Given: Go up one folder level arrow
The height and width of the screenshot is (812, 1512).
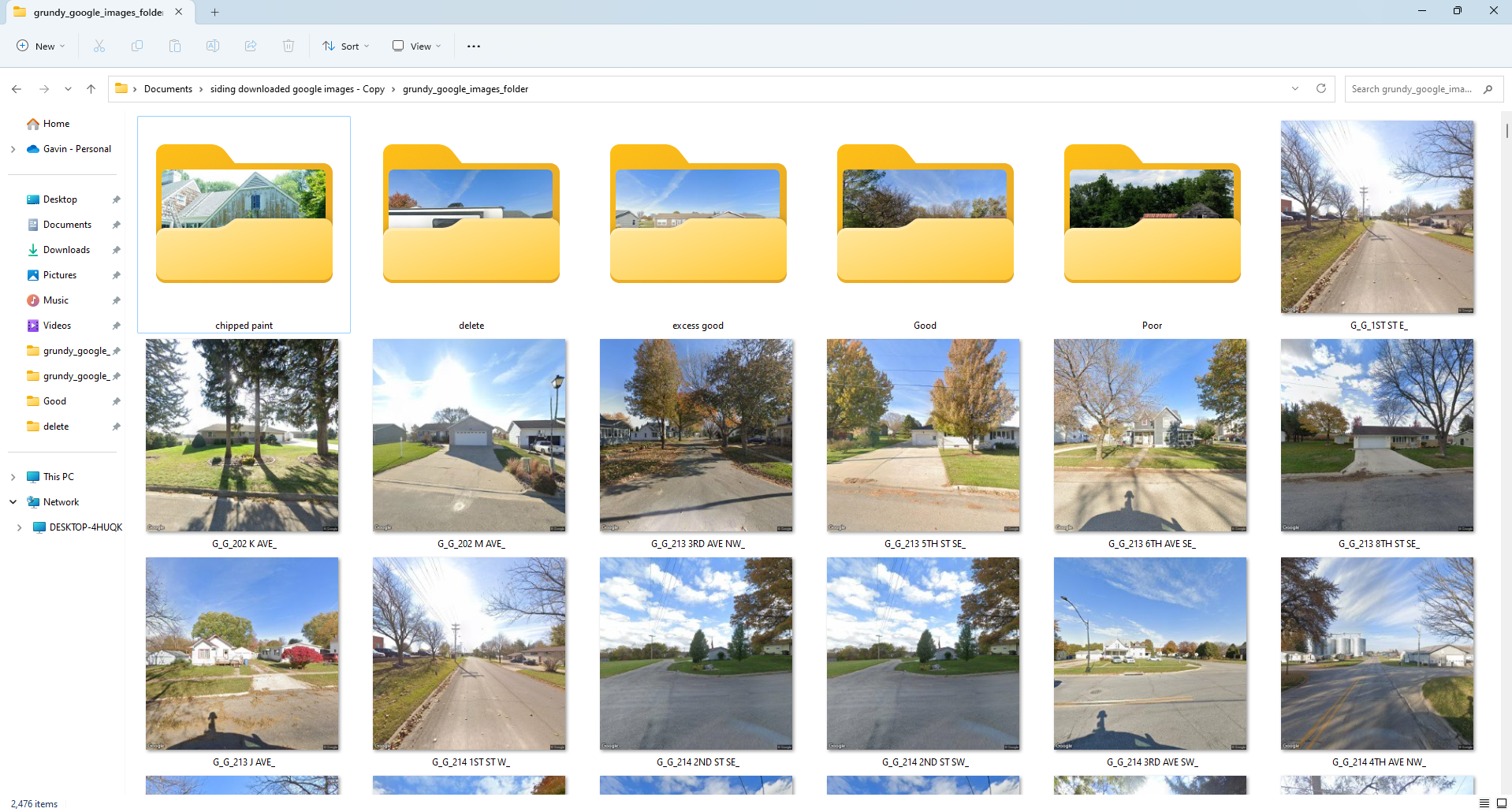Looking at the screenshot, I should [91, 89].
